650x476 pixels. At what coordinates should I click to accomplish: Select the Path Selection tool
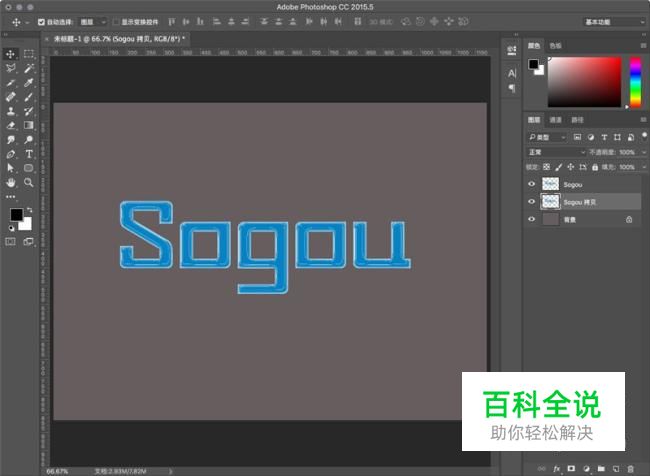point(10,168)
